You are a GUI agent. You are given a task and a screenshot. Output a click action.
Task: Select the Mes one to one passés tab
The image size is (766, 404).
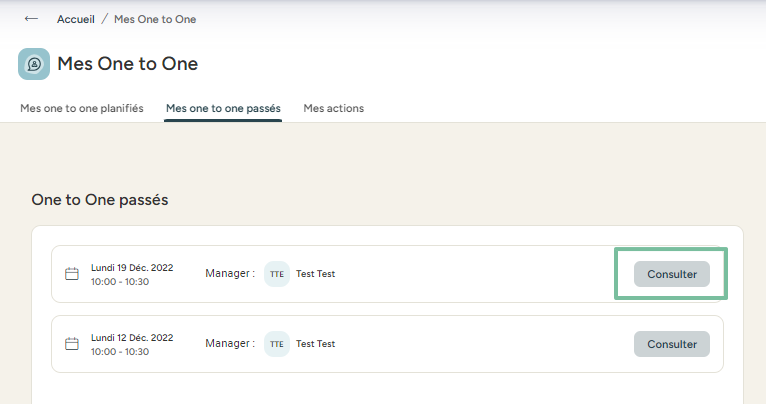[223, 108]
